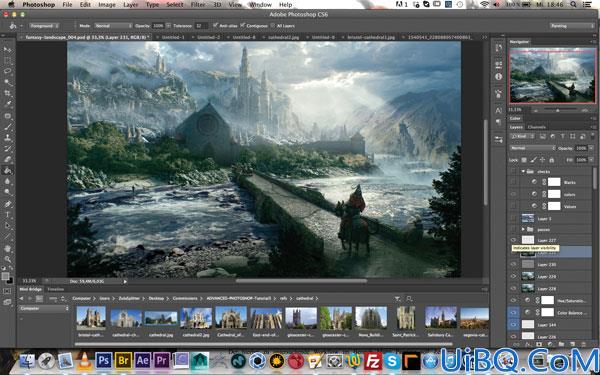Select the Eraser tool
Screen dimensions: 600x375
point(7,159)
